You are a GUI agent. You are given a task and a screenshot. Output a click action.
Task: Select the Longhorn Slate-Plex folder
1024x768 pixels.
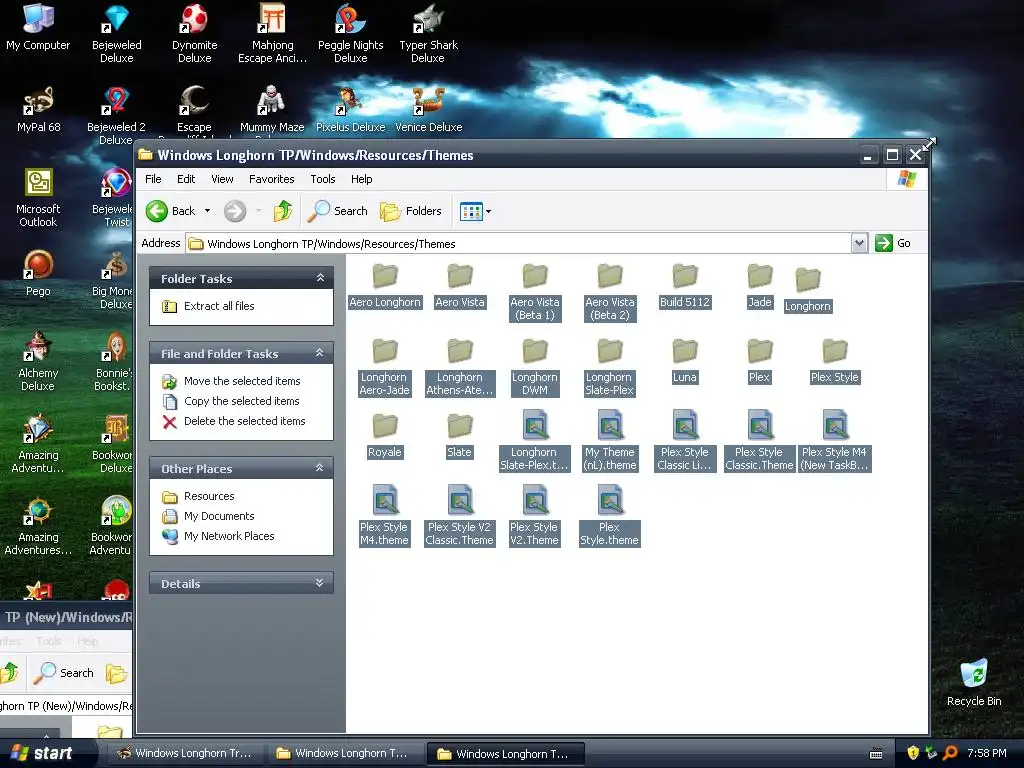click(609, 367)
